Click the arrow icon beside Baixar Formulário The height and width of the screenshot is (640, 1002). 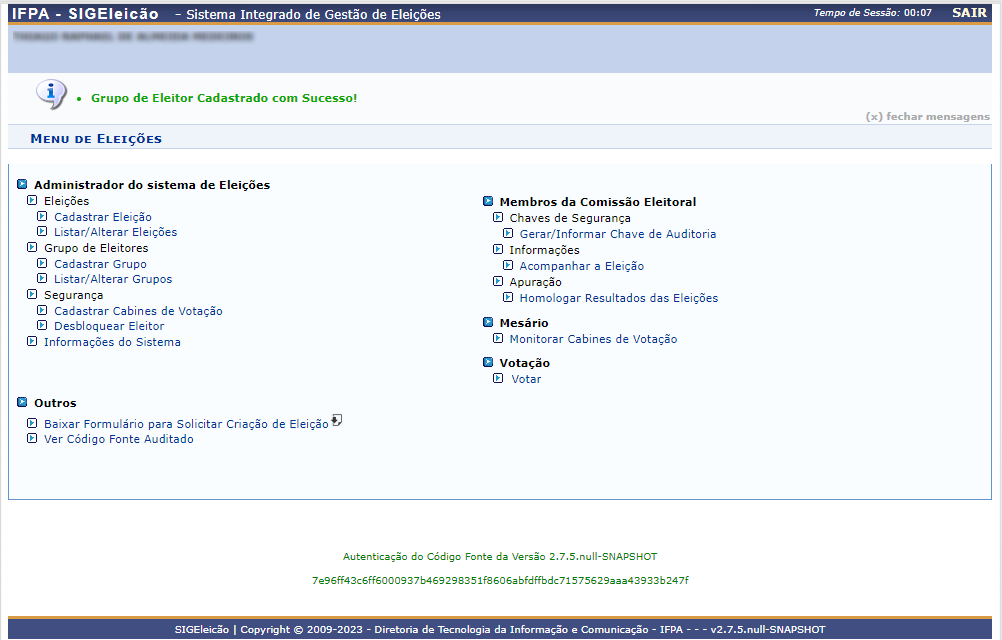pyautogui.click(x=32, y=423)
